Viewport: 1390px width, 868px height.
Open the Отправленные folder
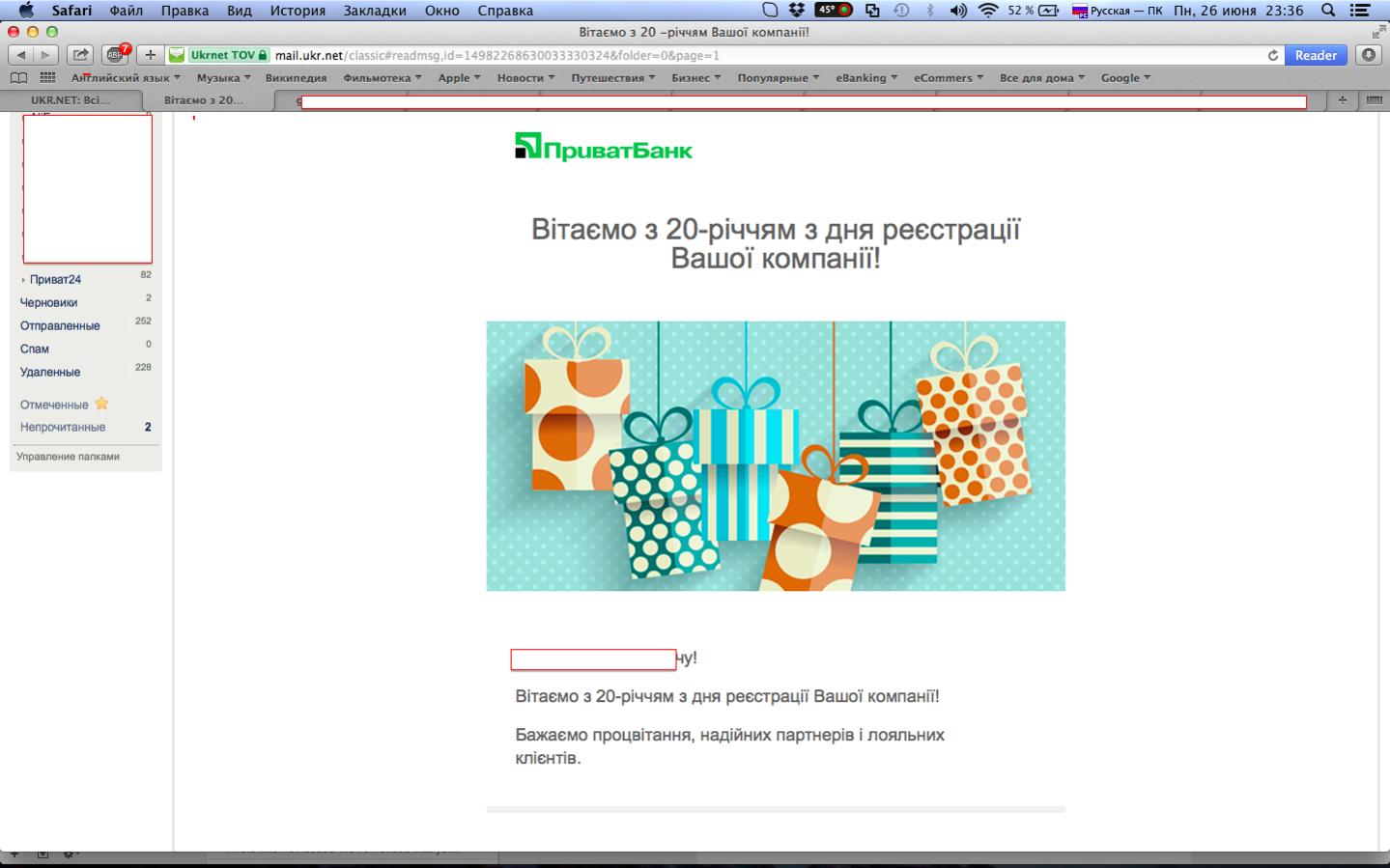coord(60,325)
